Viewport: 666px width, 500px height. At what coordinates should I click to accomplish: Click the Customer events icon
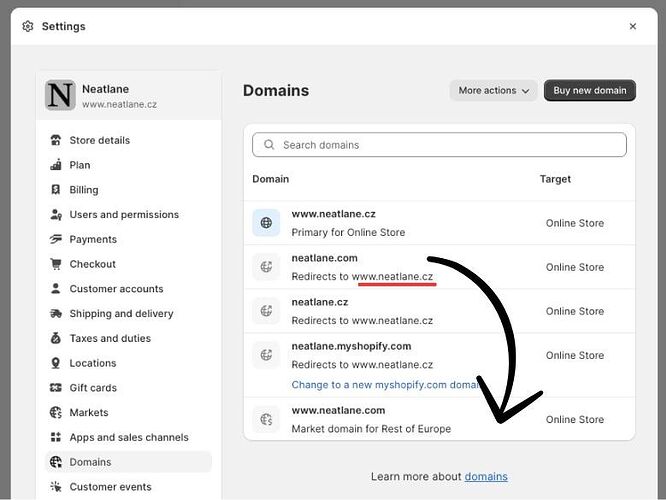click(56, 486)
